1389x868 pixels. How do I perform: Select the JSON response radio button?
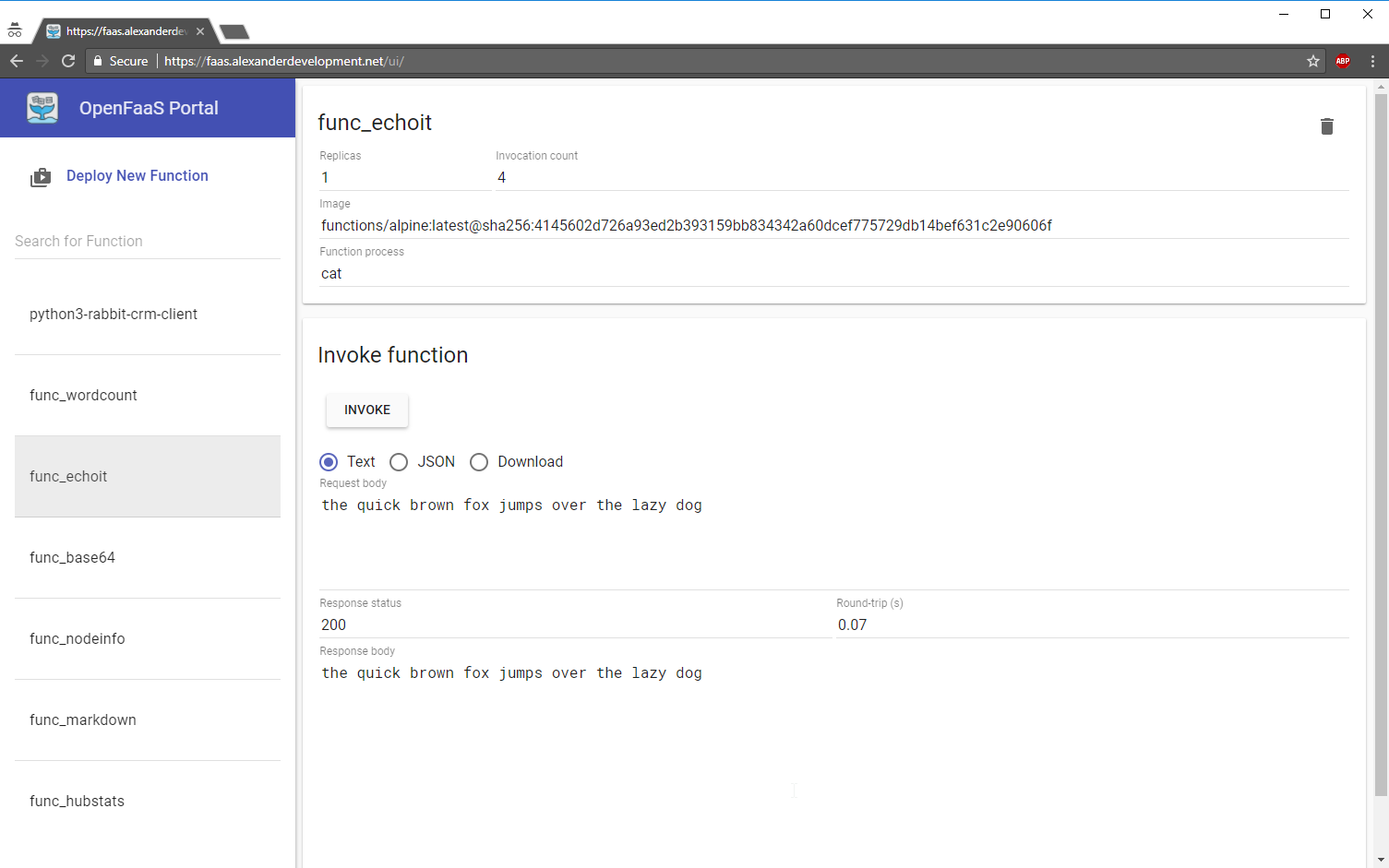click(399, 462)
